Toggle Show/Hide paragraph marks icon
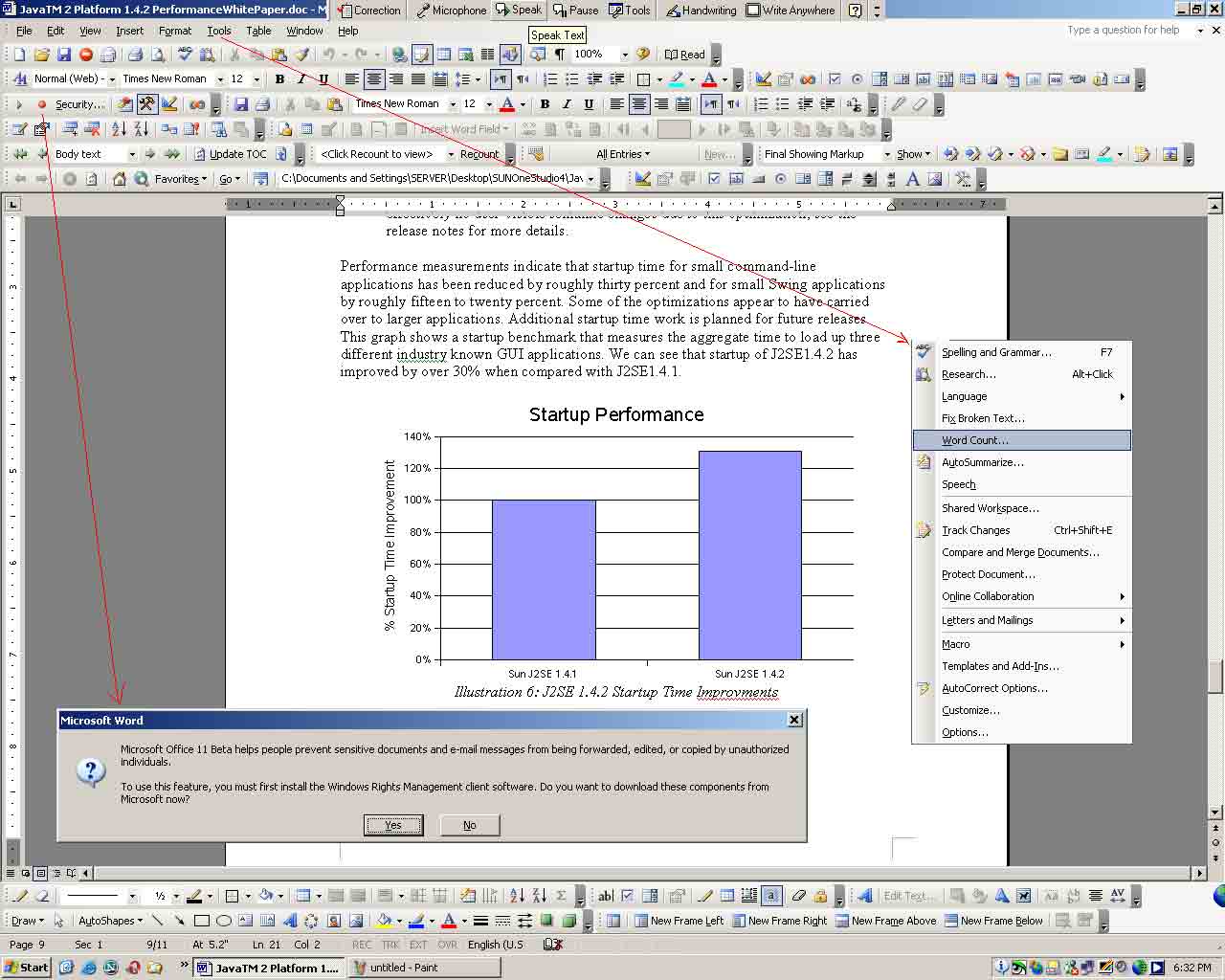This screenshot has height=980, width=1225. (560, 55)
